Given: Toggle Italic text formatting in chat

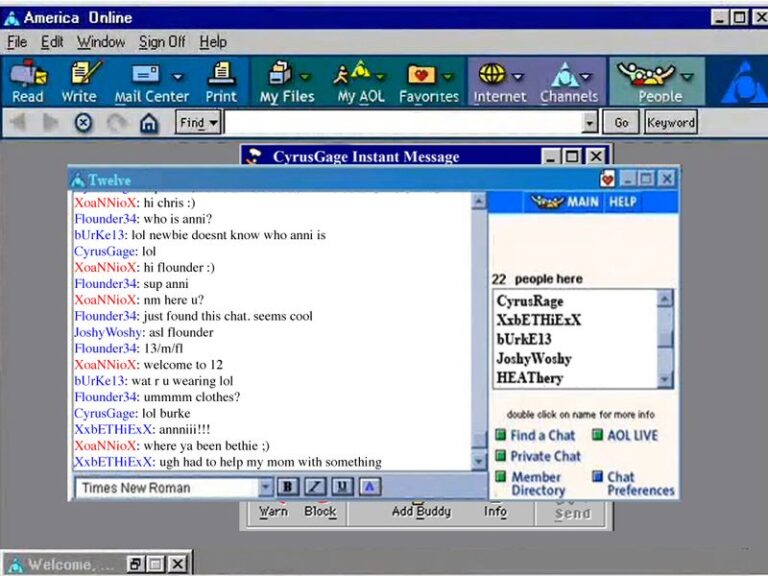Looking at the screenshot, I should (x=315, y=486).
